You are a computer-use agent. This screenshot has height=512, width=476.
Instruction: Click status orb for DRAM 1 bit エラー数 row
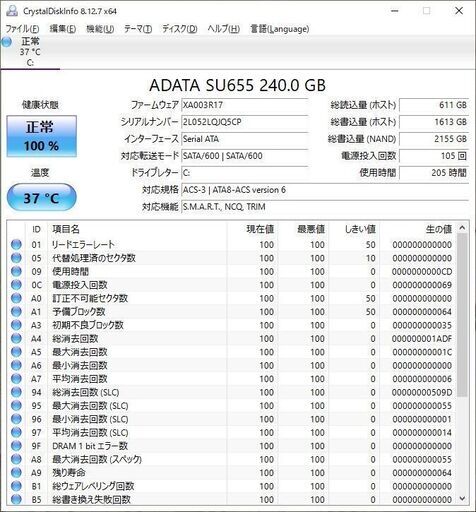[16, 446]
